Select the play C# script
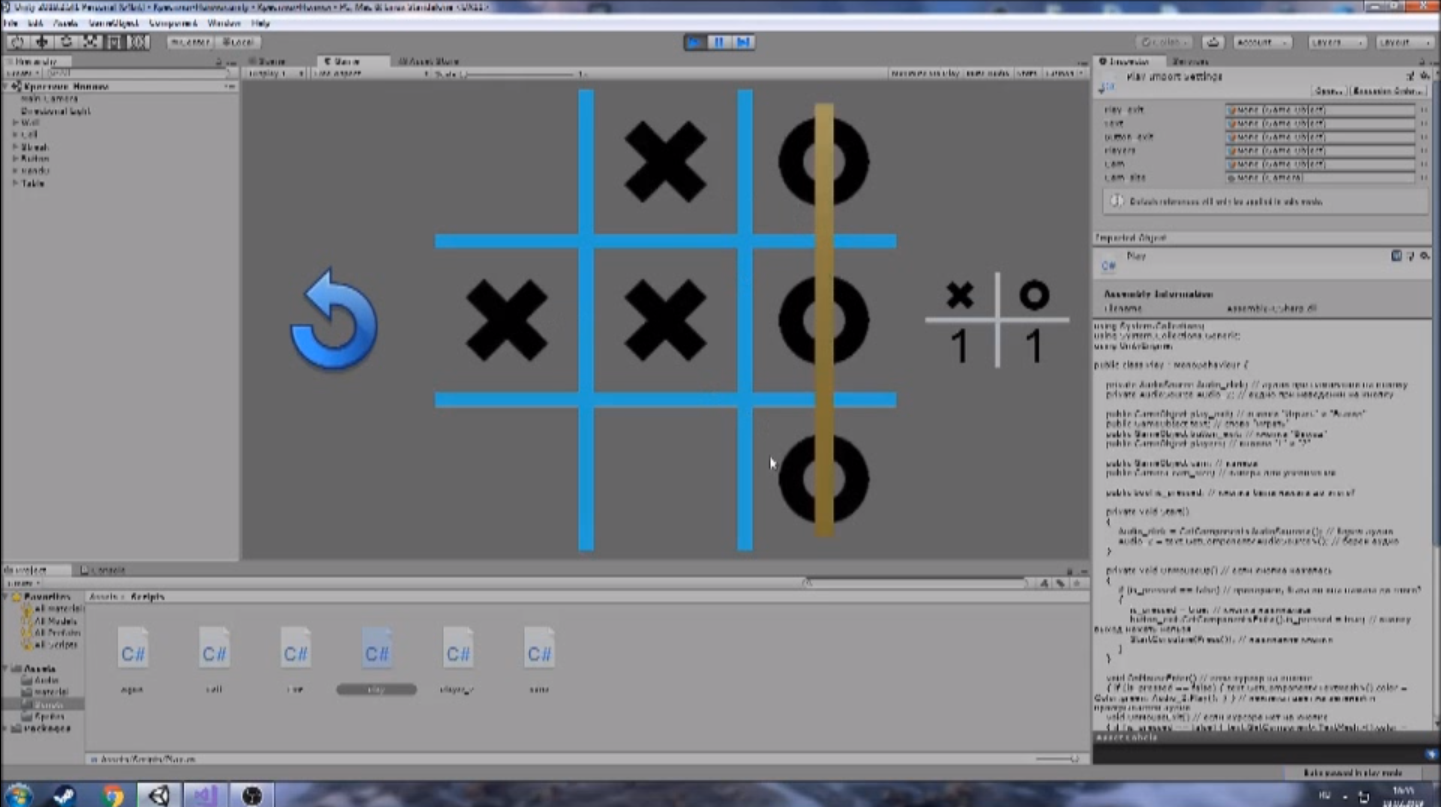Image resolution: width=1441 pixels, height=807 pixels. 376,659
